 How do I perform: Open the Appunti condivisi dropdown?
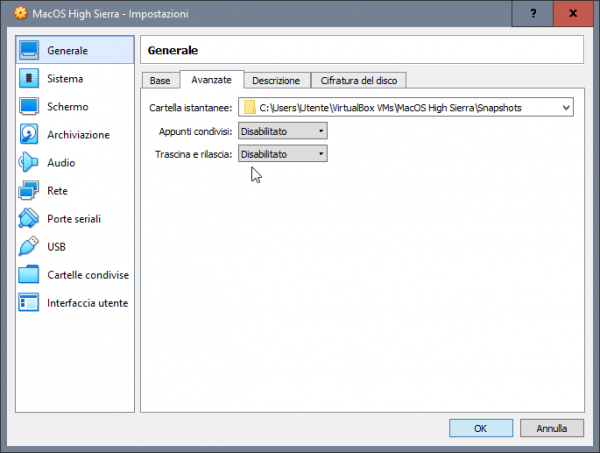tap(283, 131)
